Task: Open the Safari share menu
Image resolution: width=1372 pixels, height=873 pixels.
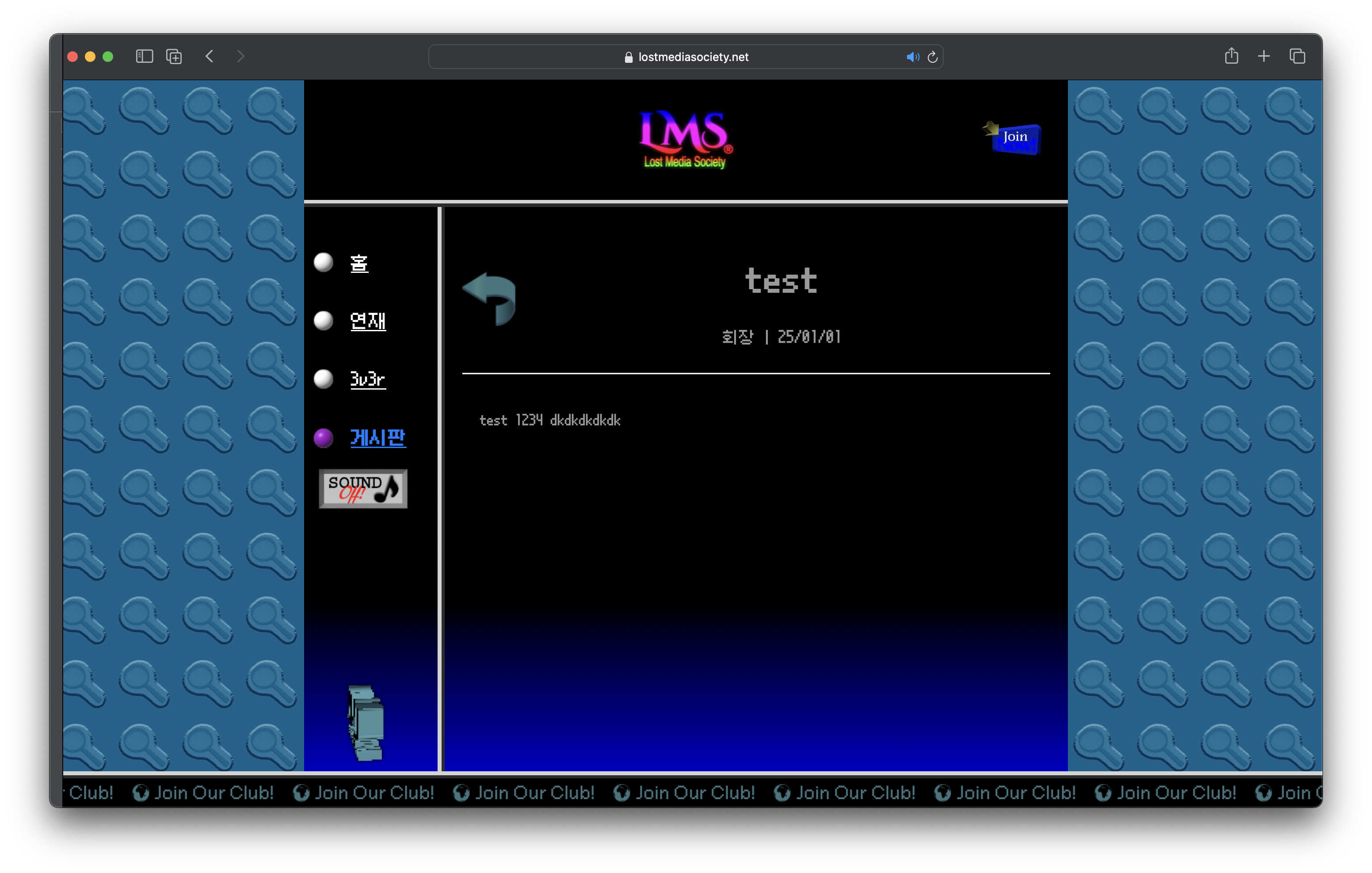Action: pyautogui.click(x=1231, y=56)
